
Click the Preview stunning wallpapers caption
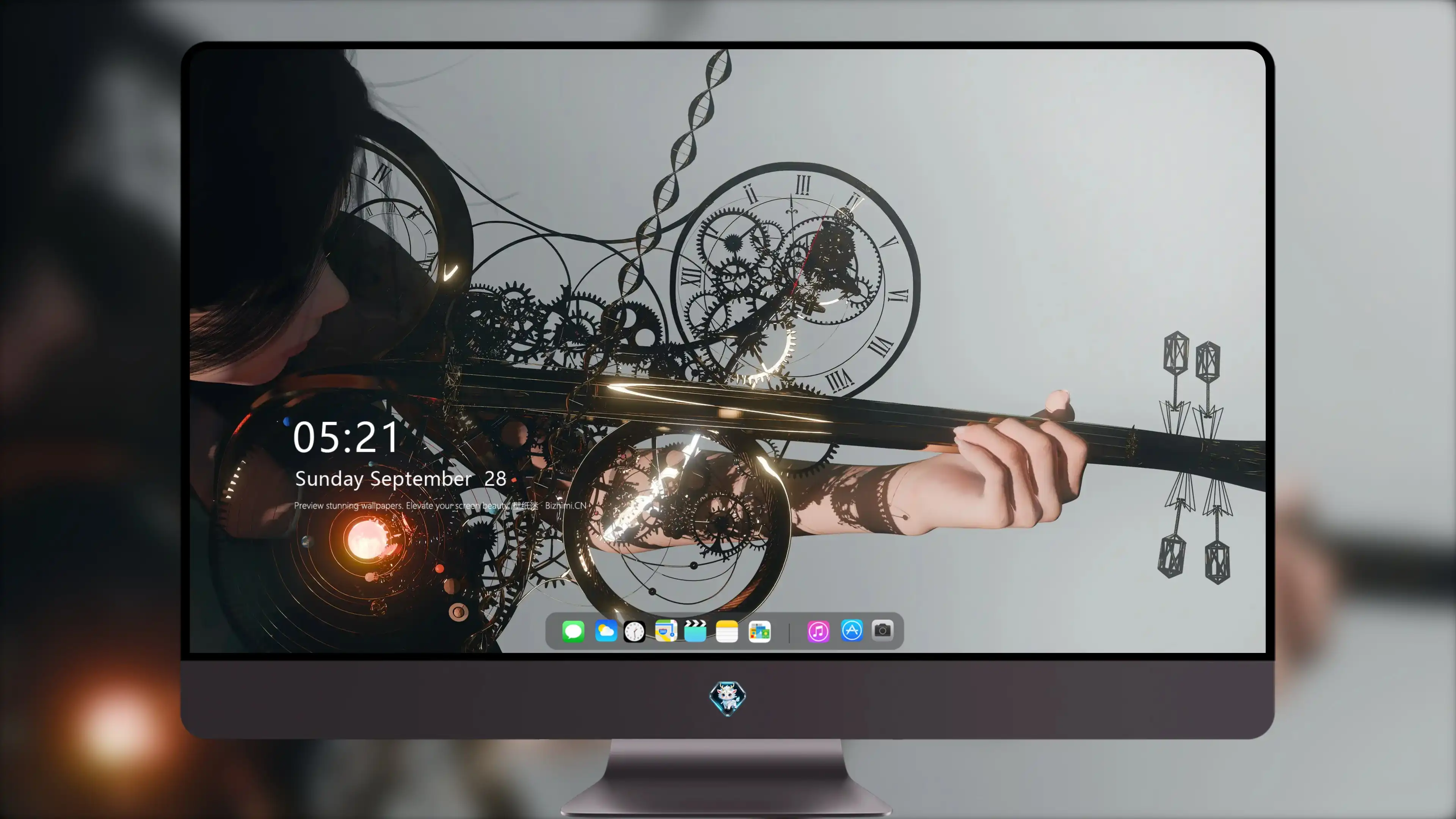coord(440,505)
